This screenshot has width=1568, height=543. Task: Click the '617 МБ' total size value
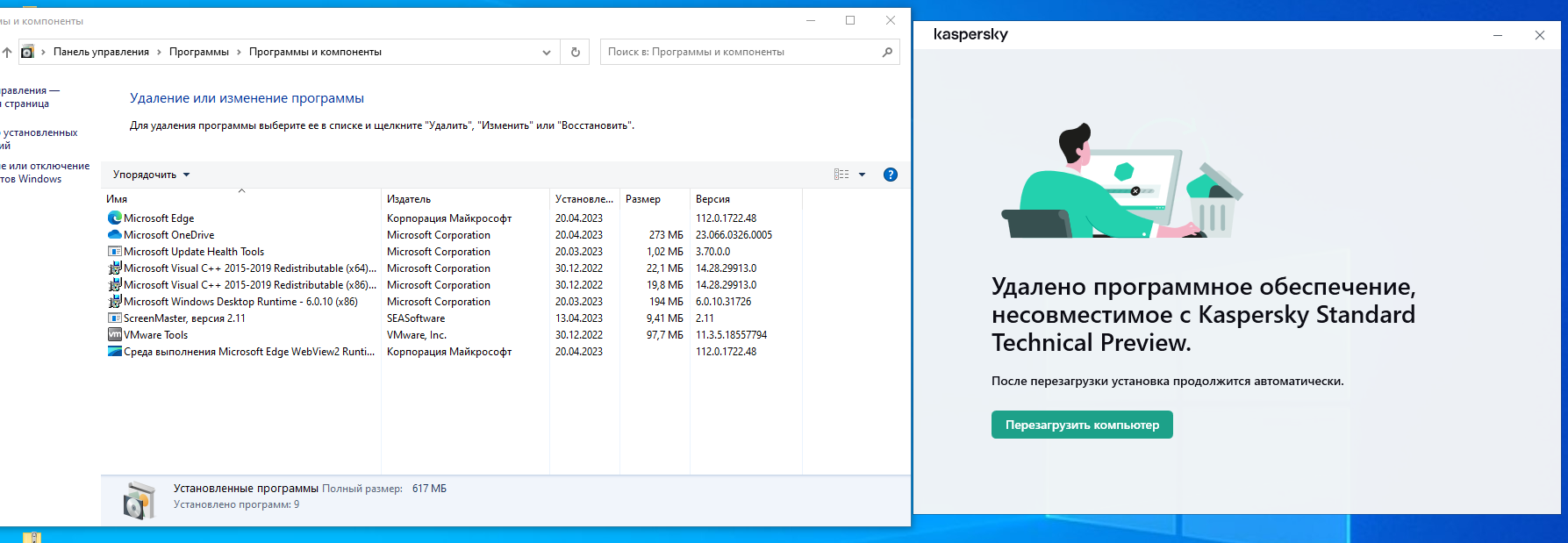coord(429,489)
